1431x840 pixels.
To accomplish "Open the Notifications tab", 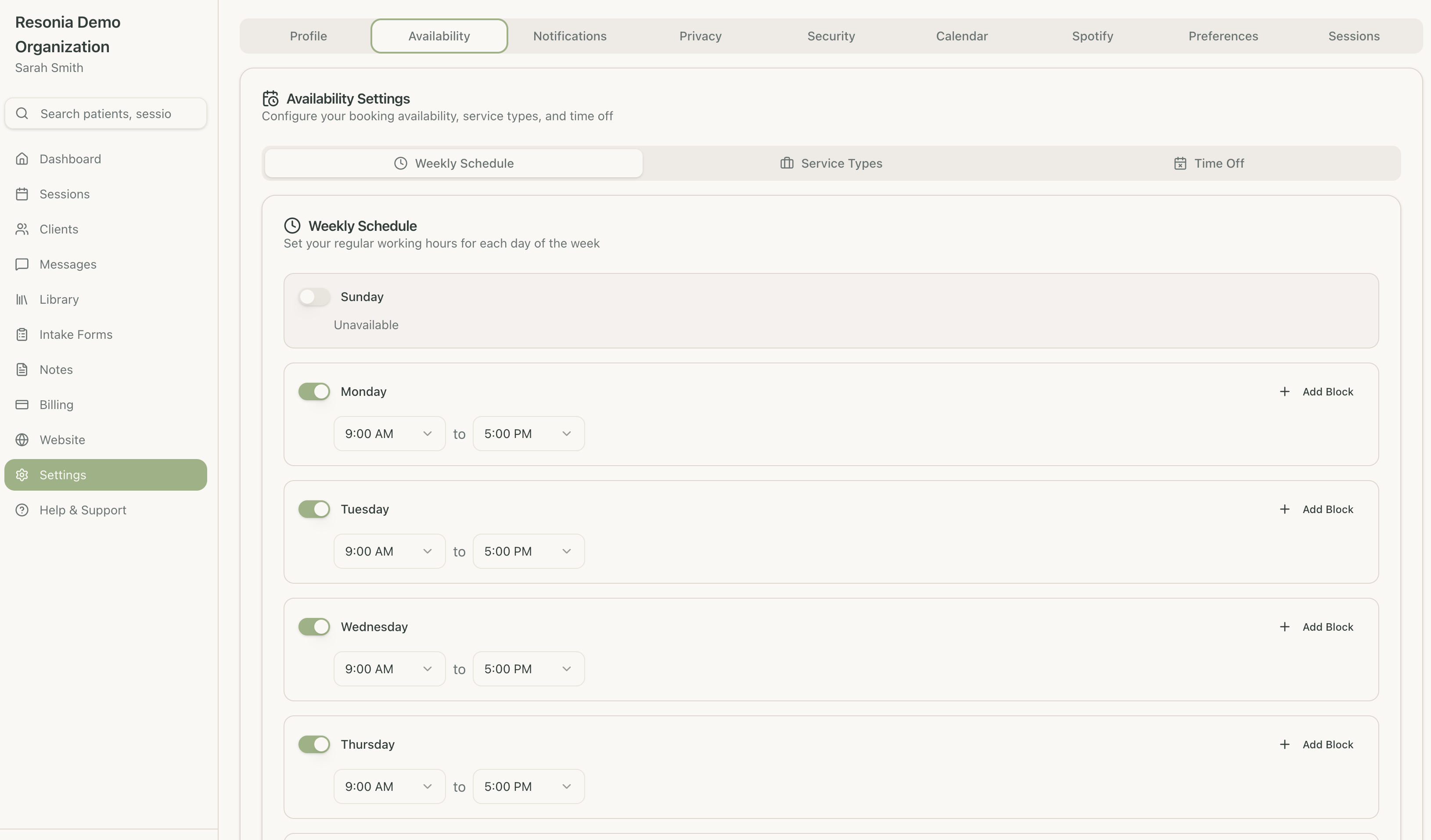I will [570, 36].
